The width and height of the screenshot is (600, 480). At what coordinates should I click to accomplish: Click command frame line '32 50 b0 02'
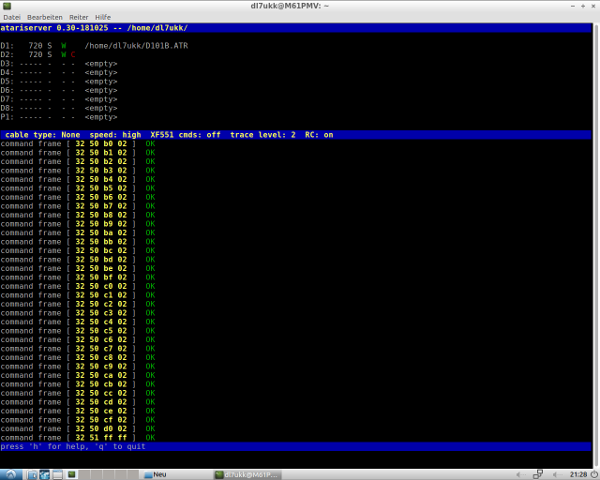78,144
